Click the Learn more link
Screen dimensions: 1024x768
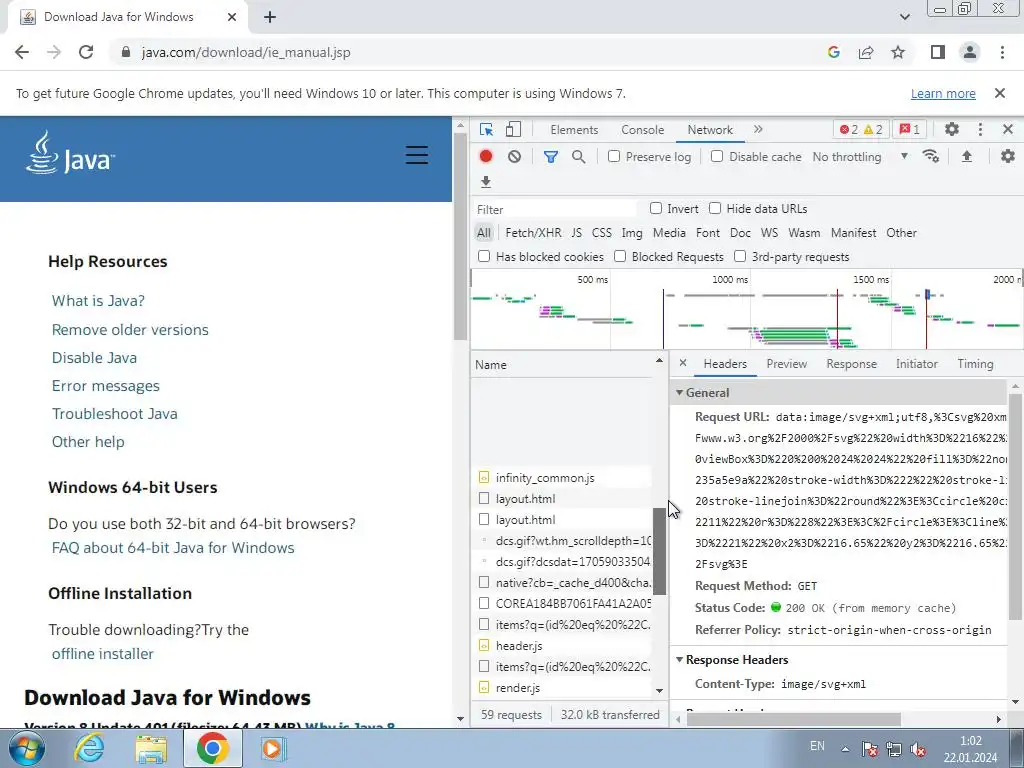point(943,93)
